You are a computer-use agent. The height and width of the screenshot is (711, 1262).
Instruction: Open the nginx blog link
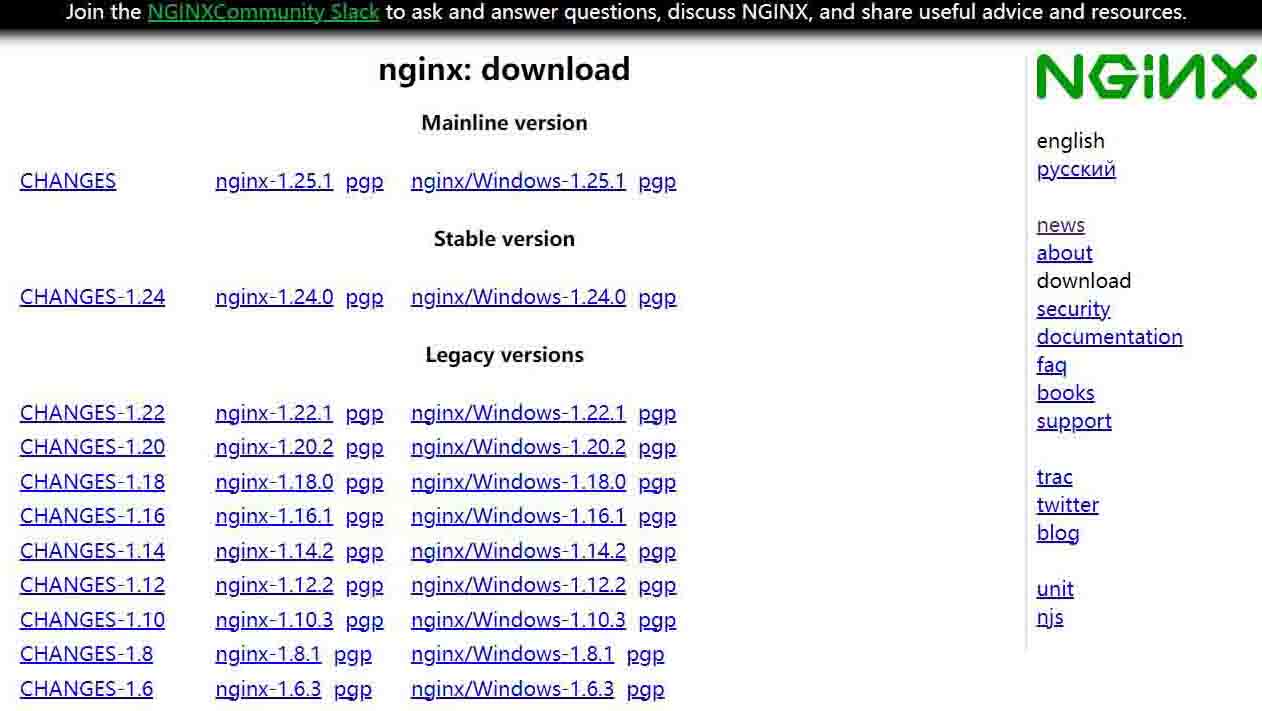[x=1057, y=533]
